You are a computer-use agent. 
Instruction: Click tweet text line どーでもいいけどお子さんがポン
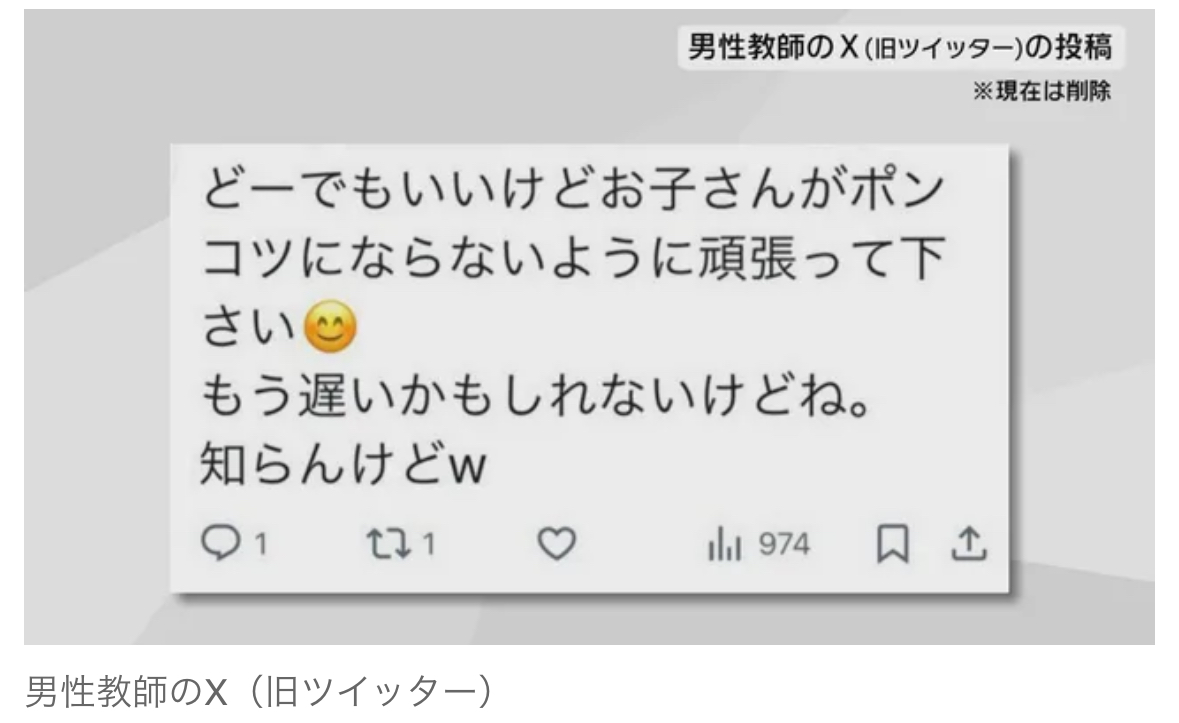coord(573,188)
